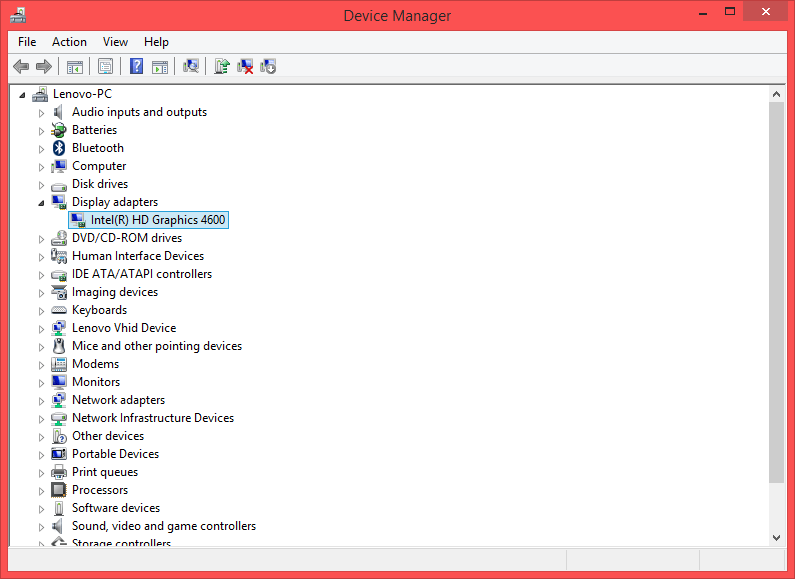Viewport: 795px width, 579px height.
Task: Select the camera icon beside Imaging devices
Action: coord(59,292)
